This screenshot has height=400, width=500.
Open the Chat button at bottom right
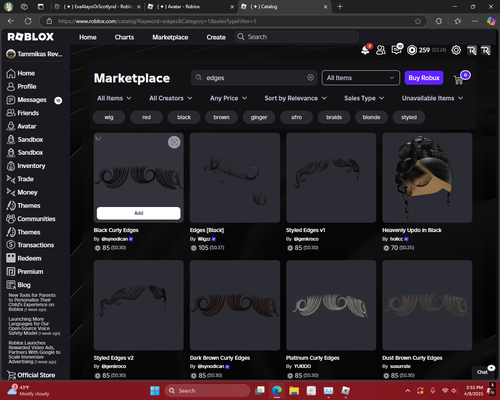point(483,372)
